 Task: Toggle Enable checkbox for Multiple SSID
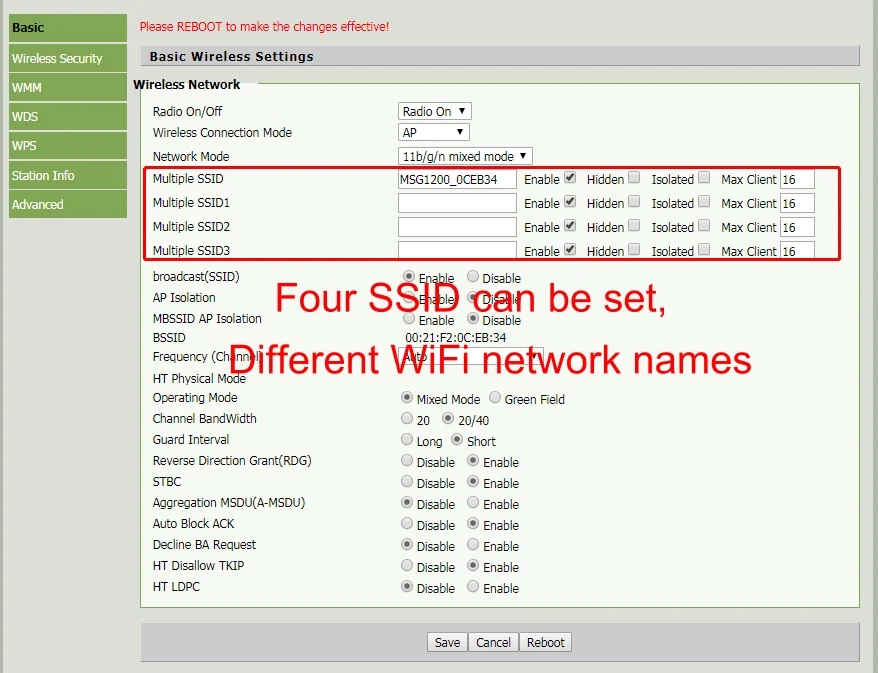570,177
